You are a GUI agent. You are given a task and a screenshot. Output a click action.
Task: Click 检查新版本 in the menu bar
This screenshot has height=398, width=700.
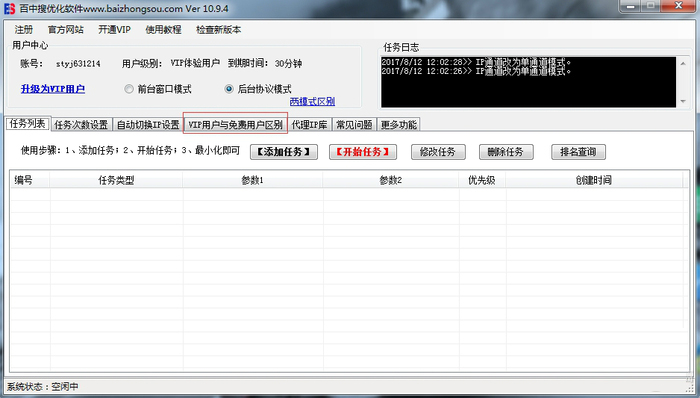point(218,29)
